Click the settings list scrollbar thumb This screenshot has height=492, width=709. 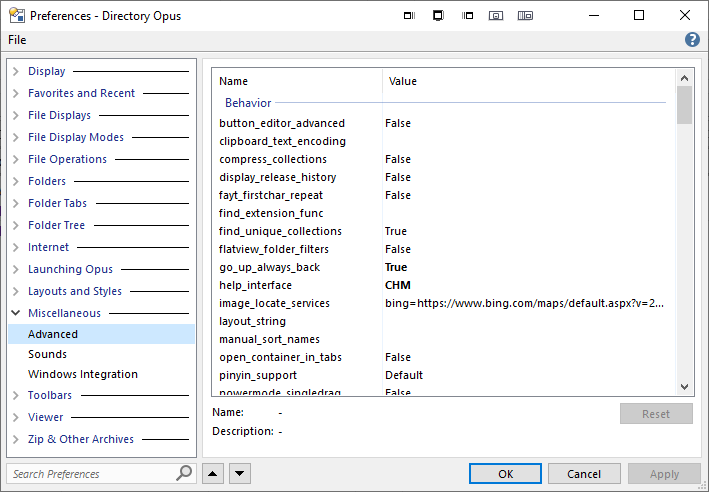click(x=684, y=105)
